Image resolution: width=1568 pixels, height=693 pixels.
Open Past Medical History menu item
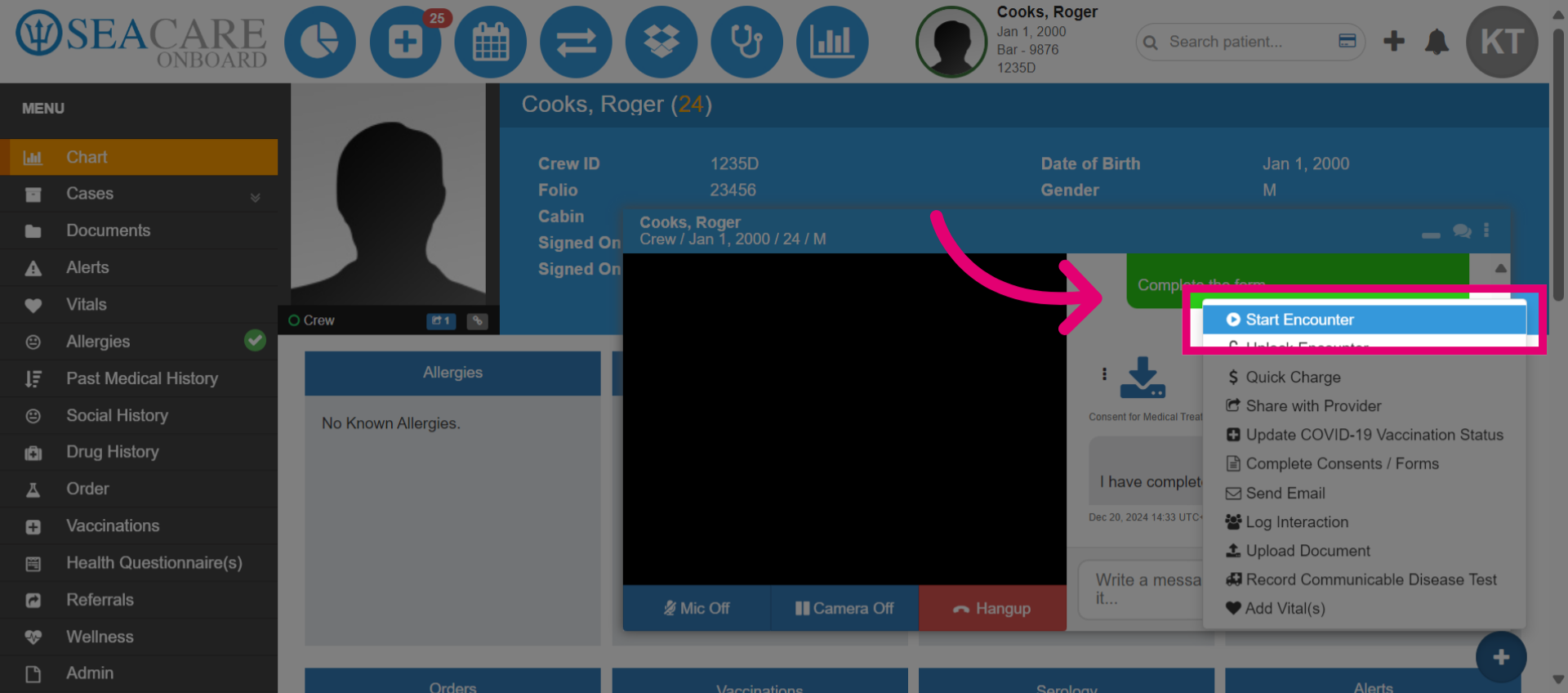pyautogui.click(x=139, y=378)
